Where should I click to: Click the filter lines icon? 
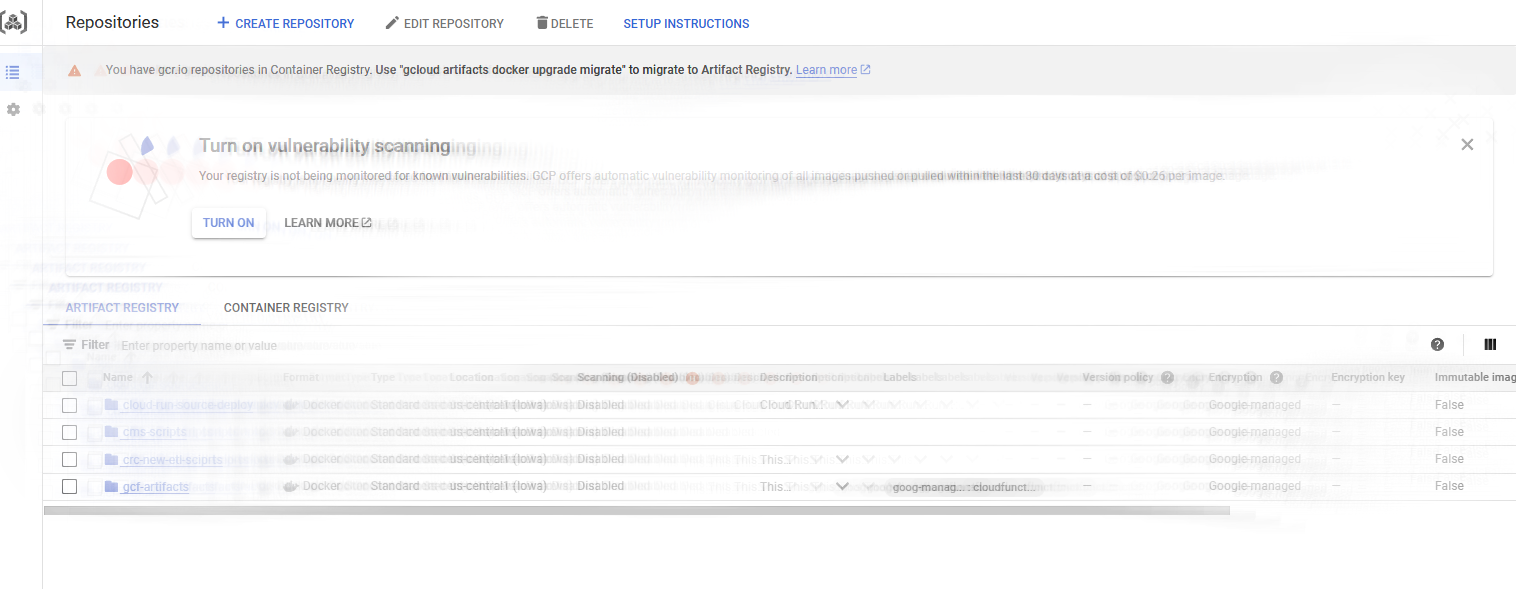pos(69,345)
